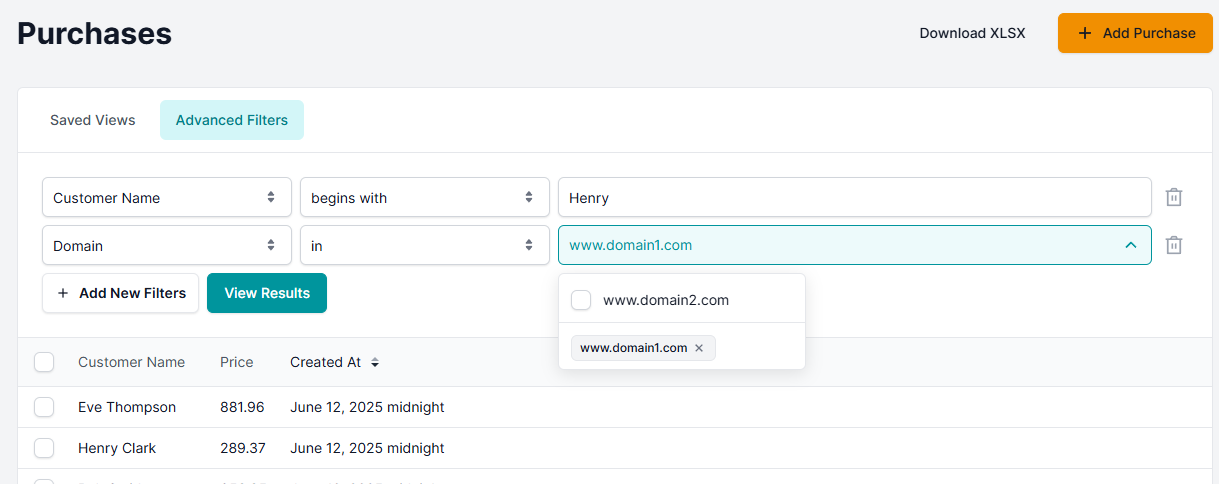Click the Purchases page heading
The image size is (1219, 484).
(95, 33)
